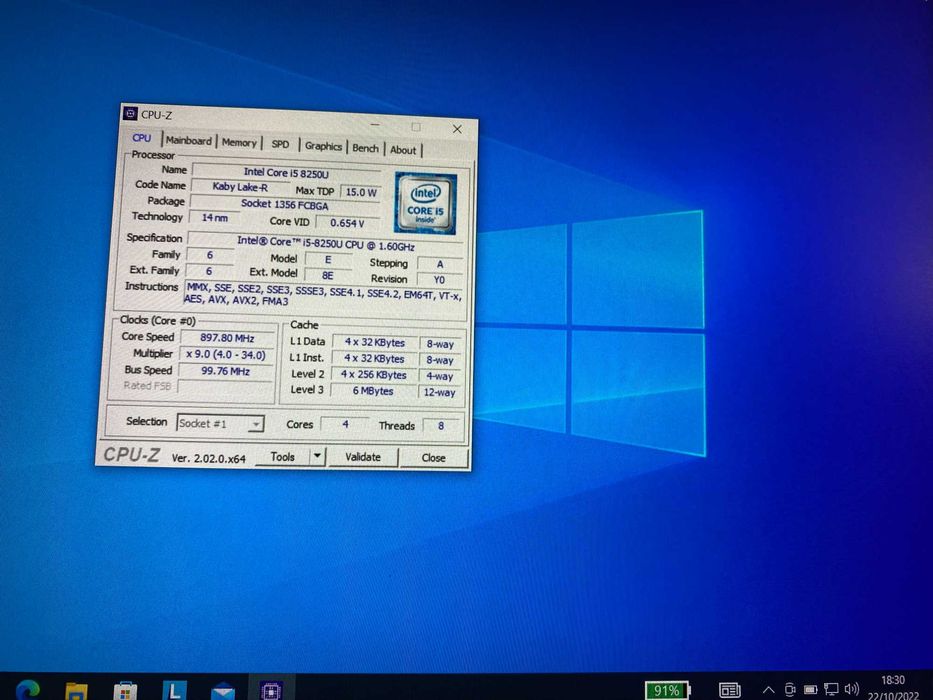Image resolution: width=933 pixels, height=700 pixels.
Task: Open File Explorer from the taskbar
Action: pyautogui.click(x=76, y=691)
